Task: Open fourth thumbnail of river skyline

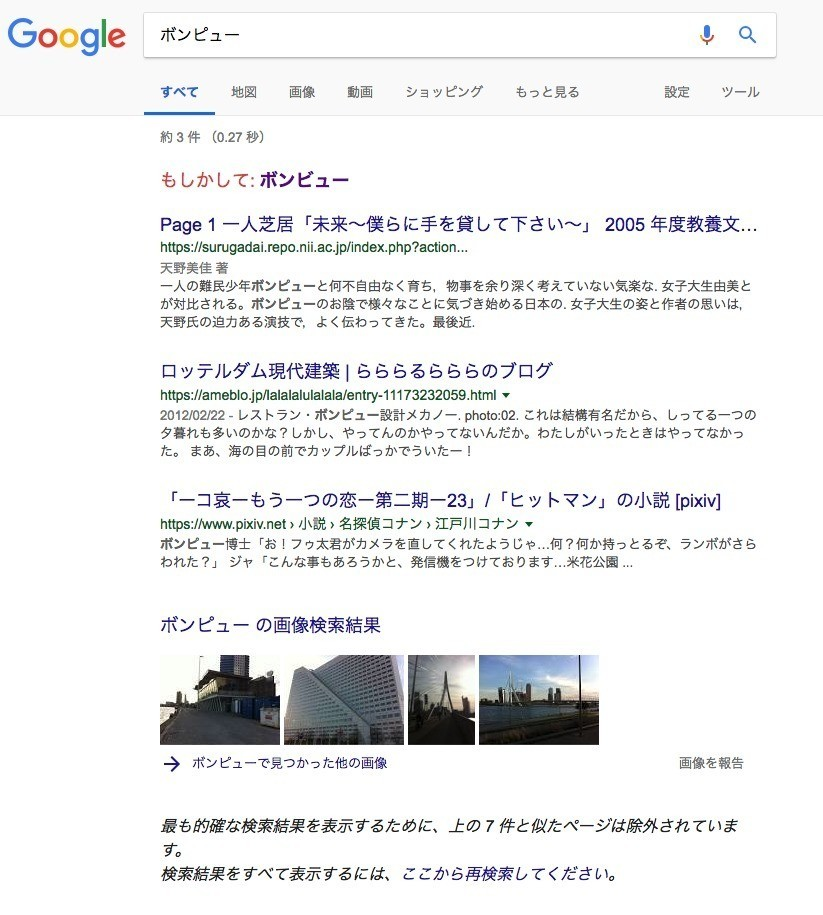Action: click(539, 700)
